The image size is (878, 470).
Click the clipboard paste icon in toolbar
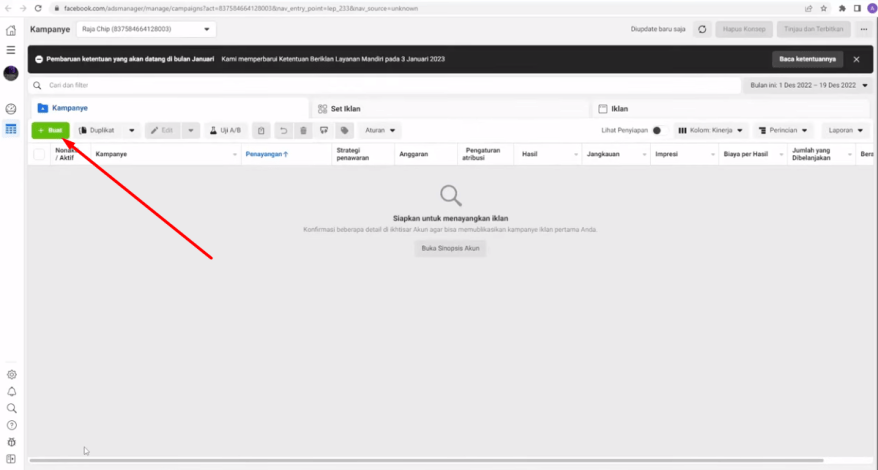tap(261, 131)
